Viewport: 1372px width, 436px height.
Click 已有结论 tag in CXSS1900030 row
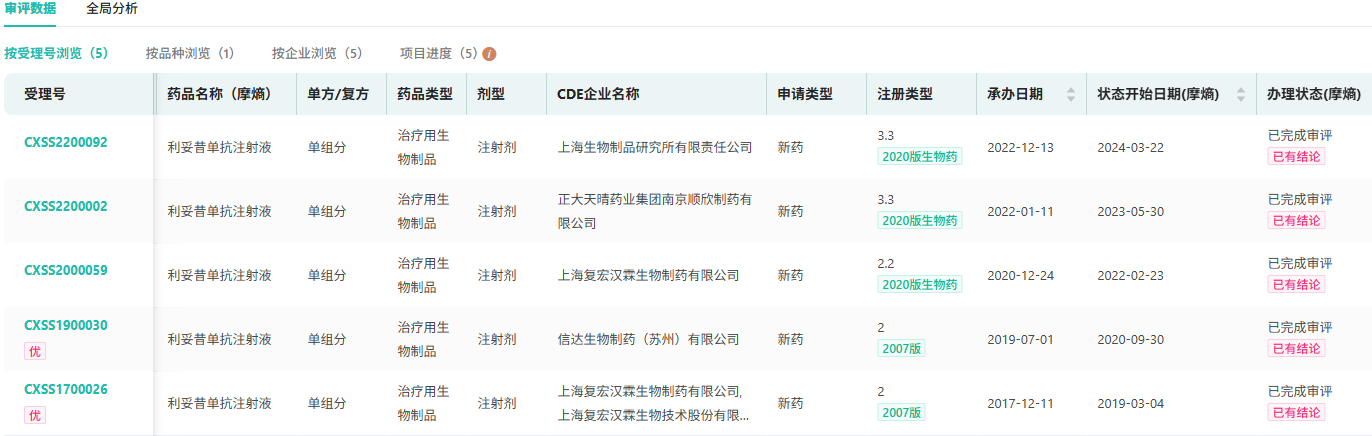click(1297, 348)
